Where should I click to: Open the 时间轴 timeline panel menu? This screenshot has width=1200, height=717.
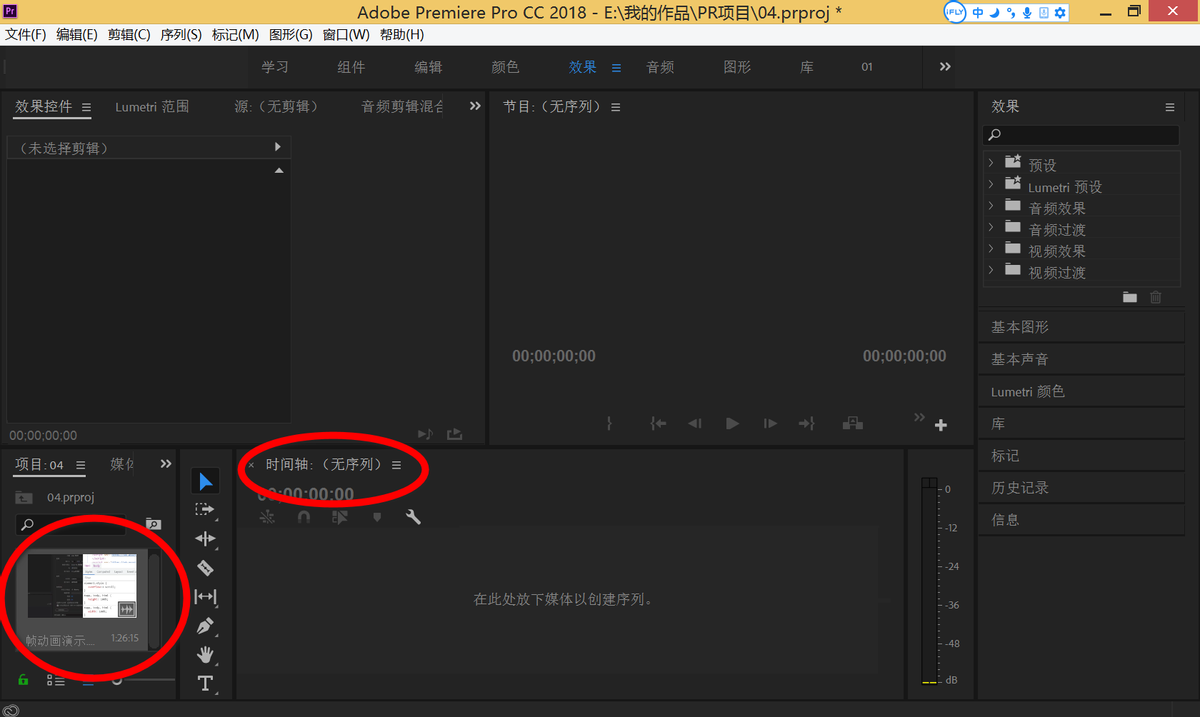(396, 465)
